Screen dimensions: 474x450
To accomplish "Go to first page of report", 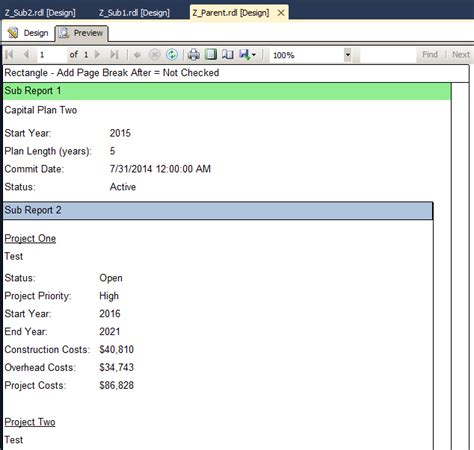I will pos(9,54).
